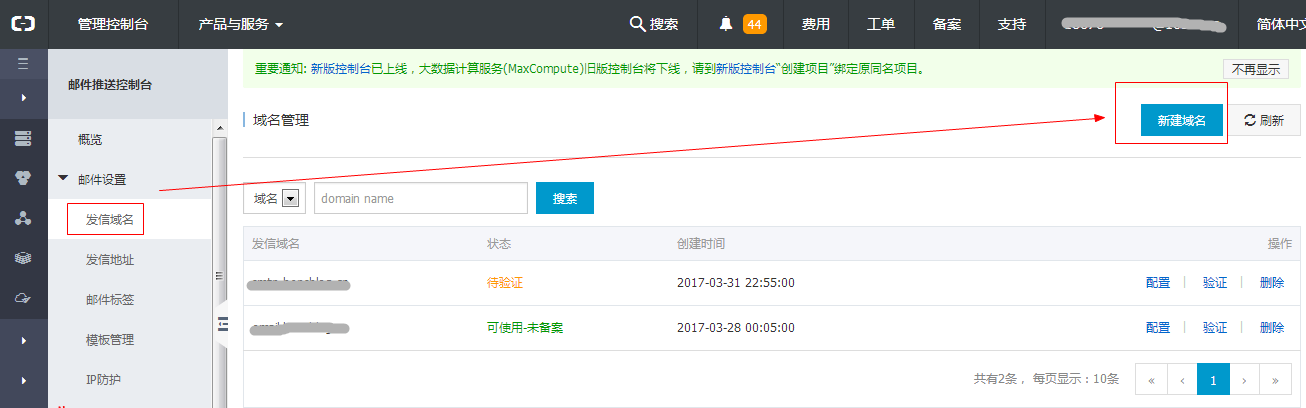Select 概览 in the sidebar
Image resolution: width=1306 pixels, height=408 pixels.
coord(90,139)
